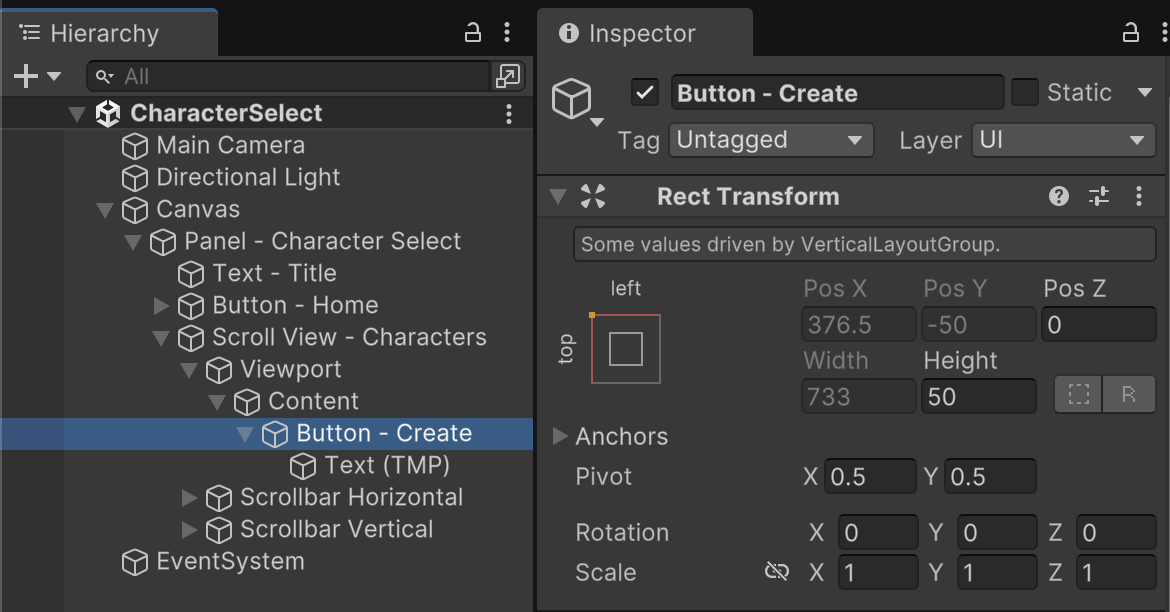Select the Inspector tab

(642, 33)
